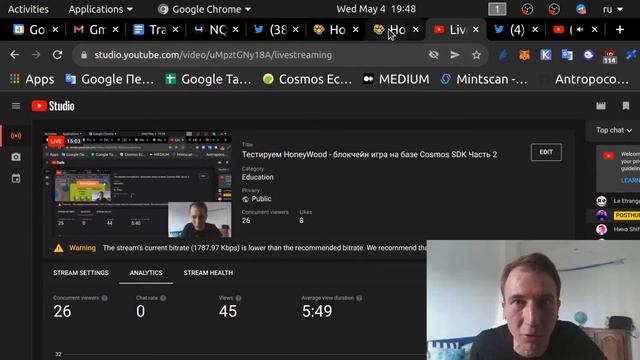Open the MEDIUM bookmark

(x=396, y=79)
